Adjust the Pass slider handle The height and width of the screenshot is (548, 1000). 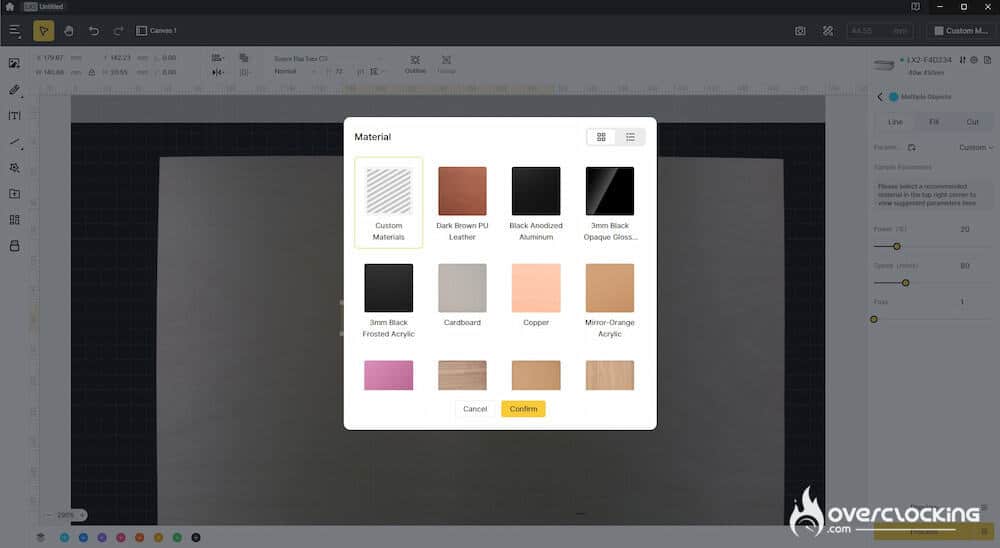(x=874, y=319)
